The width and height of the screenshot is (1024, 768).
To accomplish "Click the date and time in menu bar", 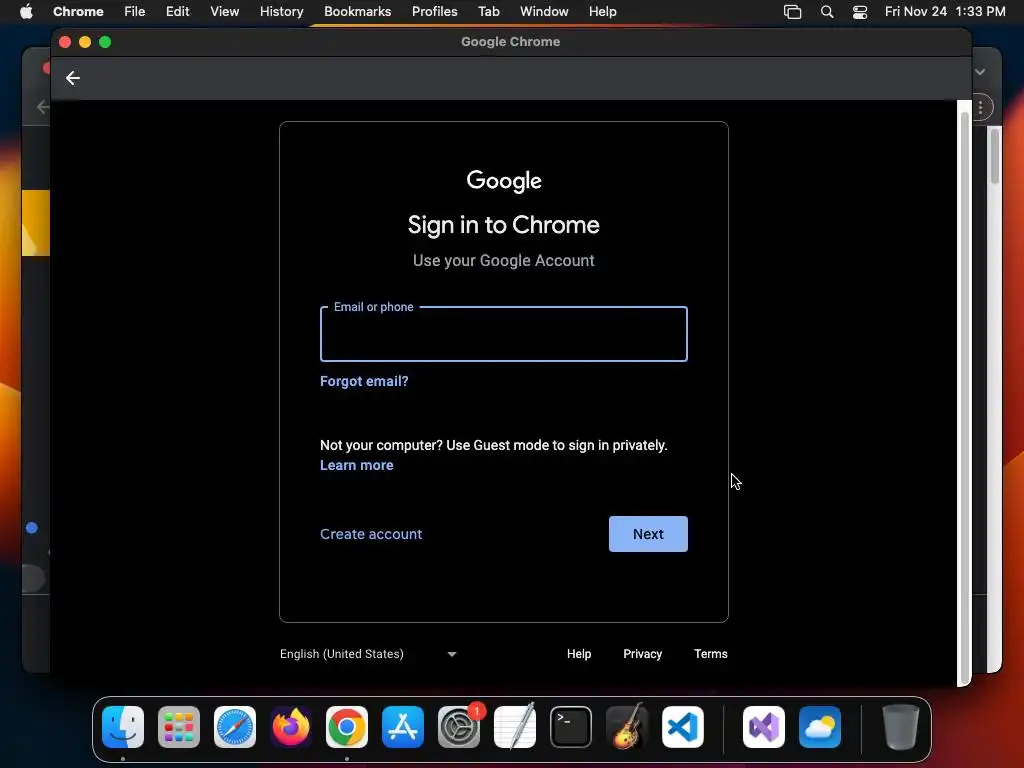I will tap(945, 12).
